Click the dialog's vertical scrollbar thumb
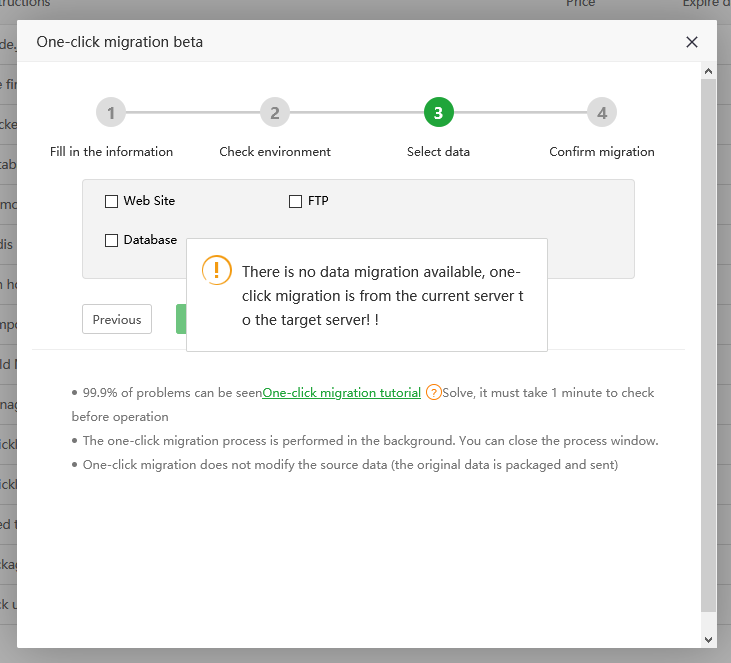The height and width of the screenshot is (663, 731). 708,340
